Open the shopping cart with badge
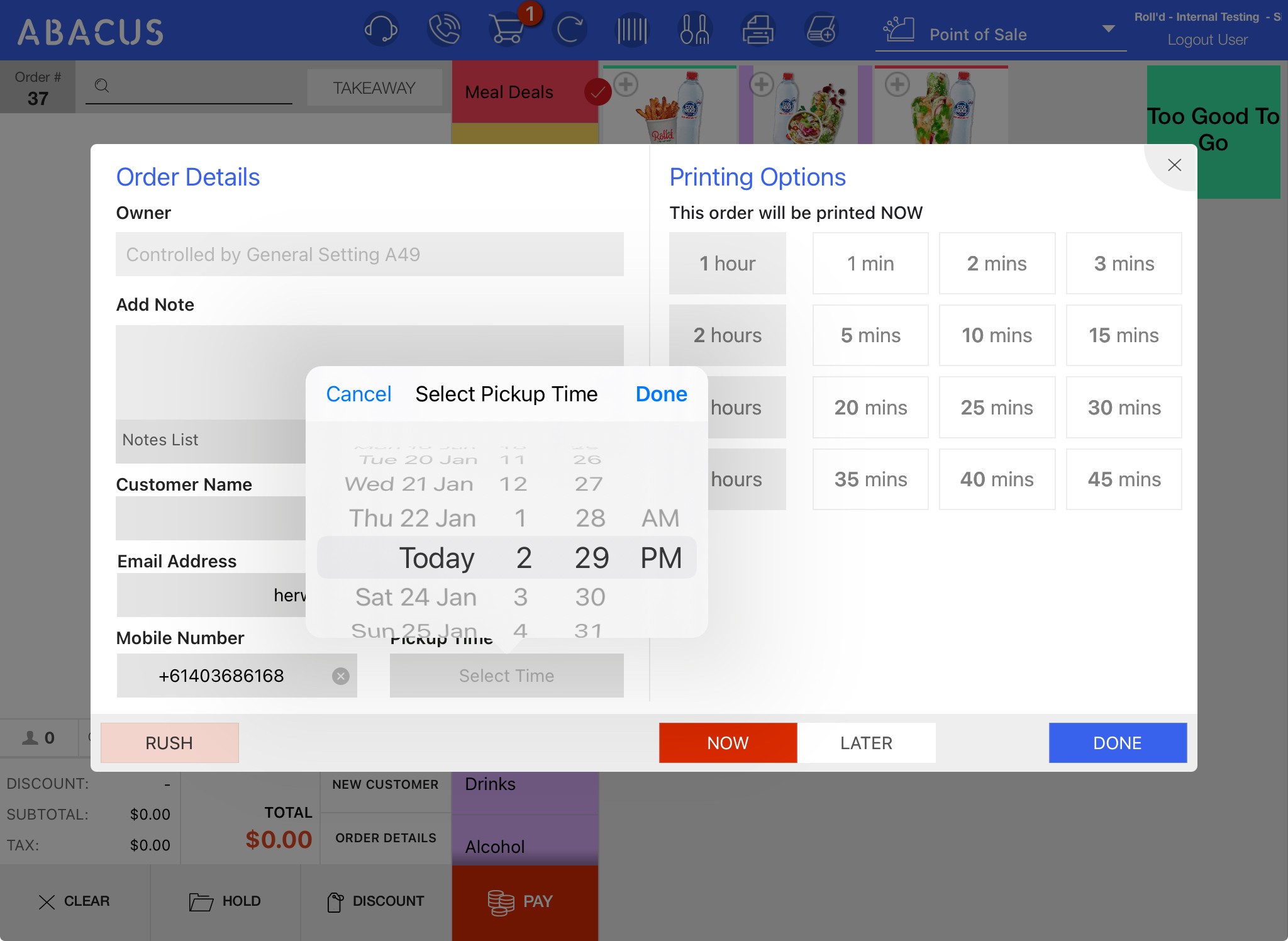The image size is (1288, 941). tap(507, 30)
